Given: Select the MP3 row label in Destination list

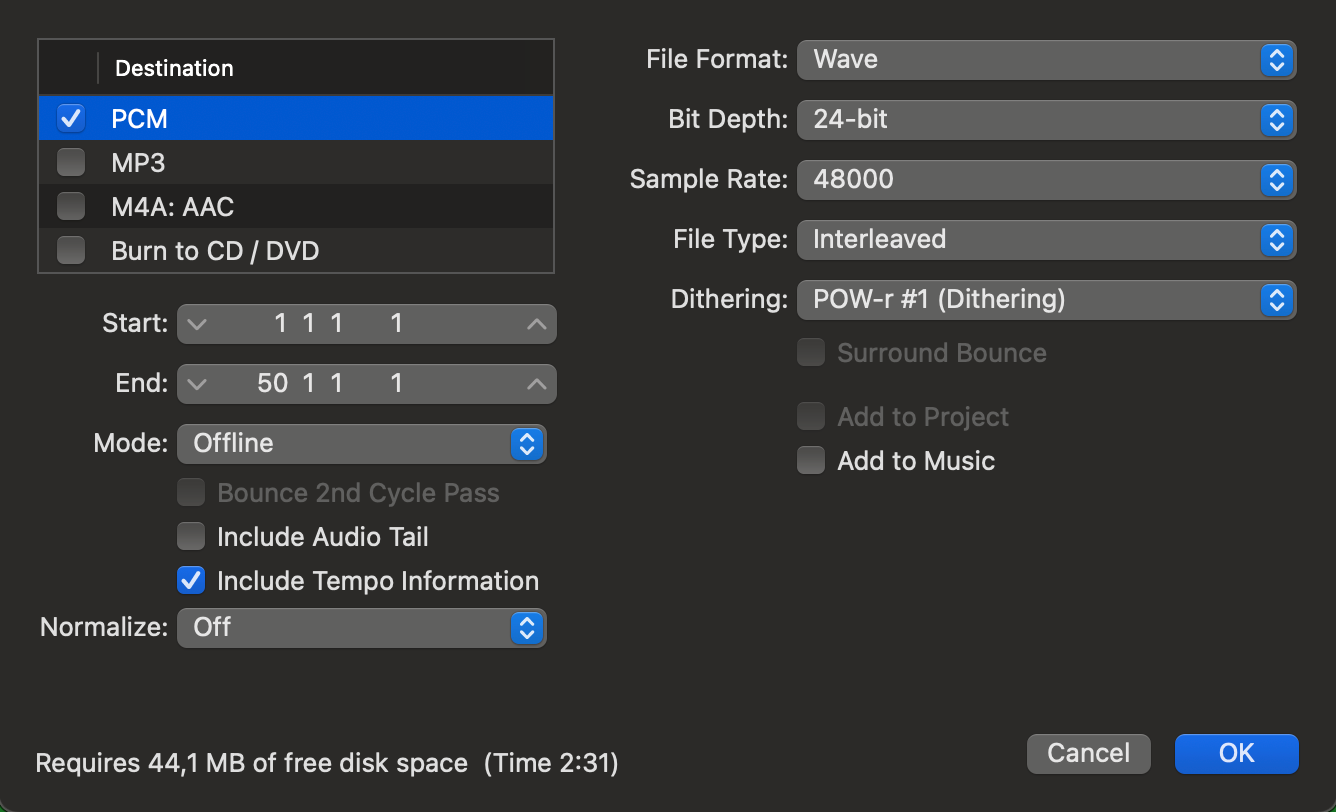Looking at the screenshot, I should tap(138, 162).
